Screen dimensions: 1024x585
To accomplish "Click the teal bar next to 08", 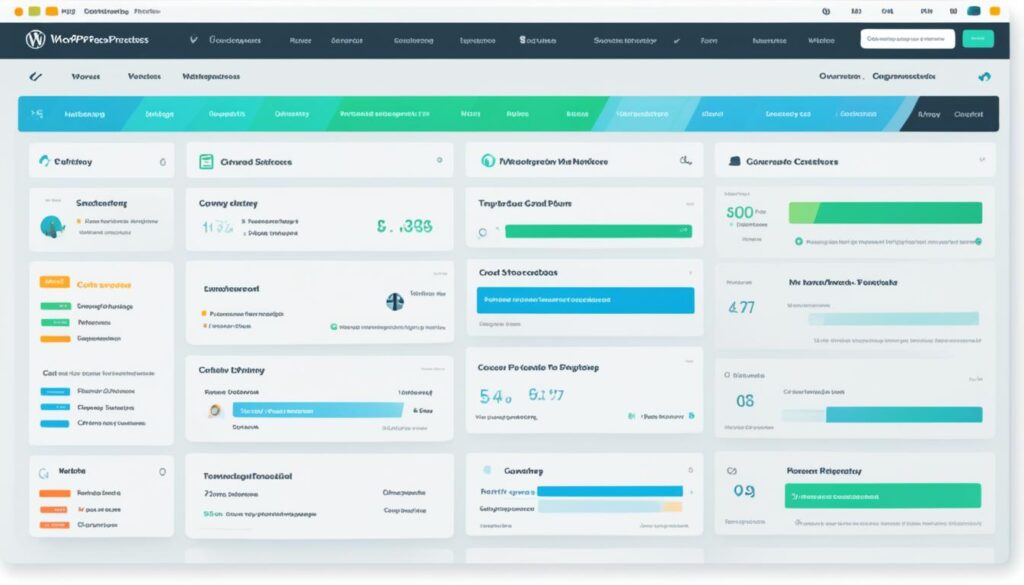I will tap(904, 415).
